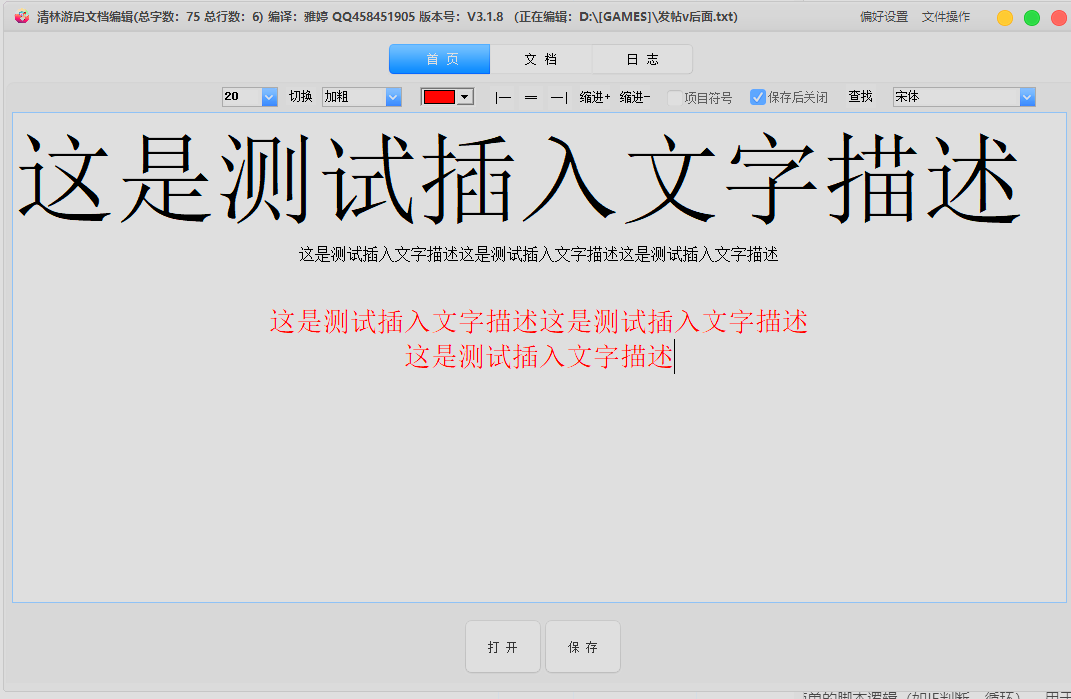Open the 宋体 font family dropdown
1071x699 pixels.
[963, 96]
